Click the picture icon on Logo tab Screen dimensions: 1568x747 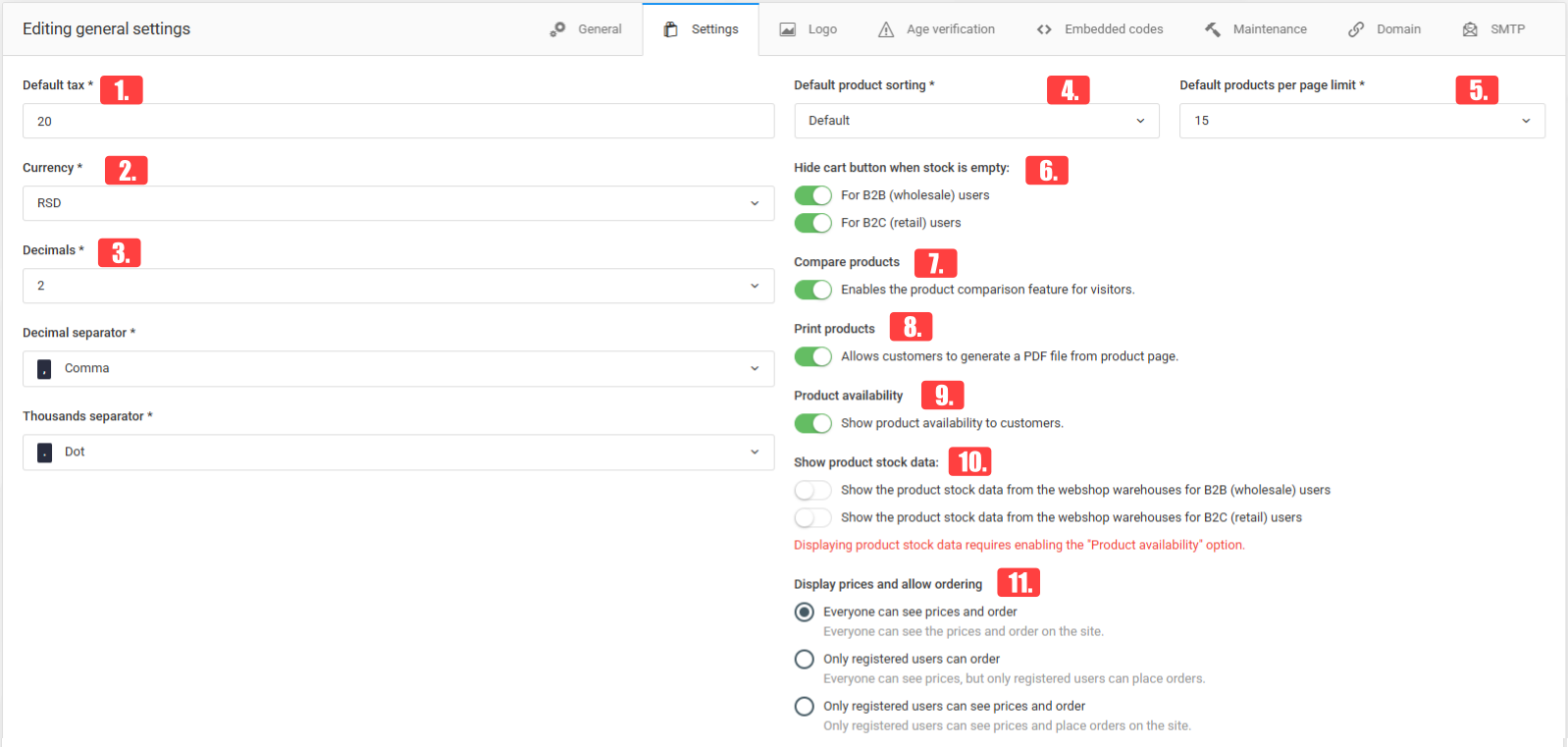click(x=787, y=29)
